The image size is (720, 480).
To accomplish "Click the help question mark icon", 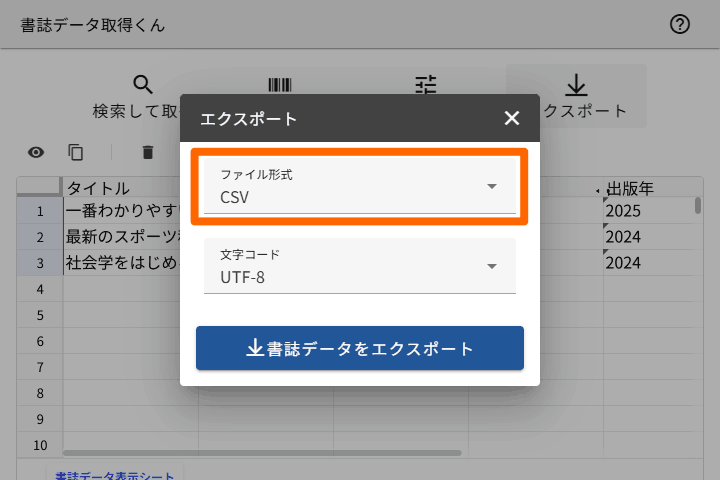I will pyautogui.click(x=680, y=25).
